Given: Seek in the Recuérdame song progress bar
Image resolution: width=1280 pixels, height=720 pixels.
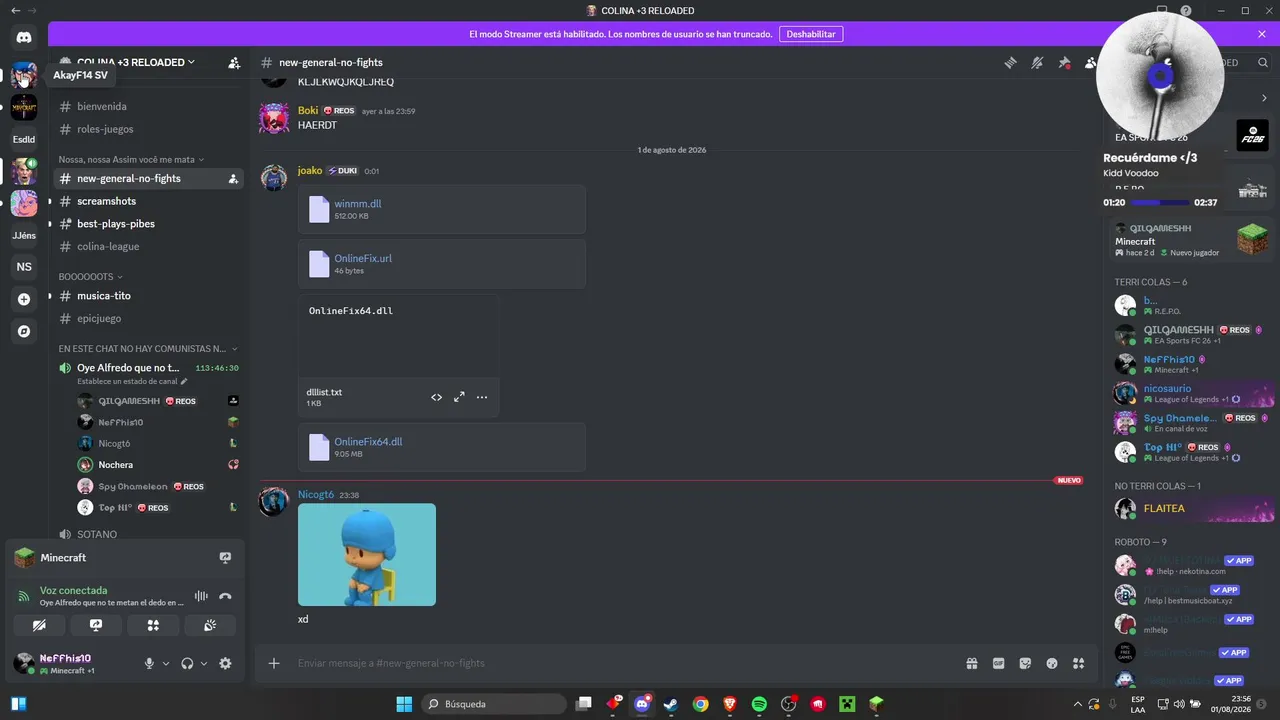Looking at the screenshot, I should (1160, 202).
